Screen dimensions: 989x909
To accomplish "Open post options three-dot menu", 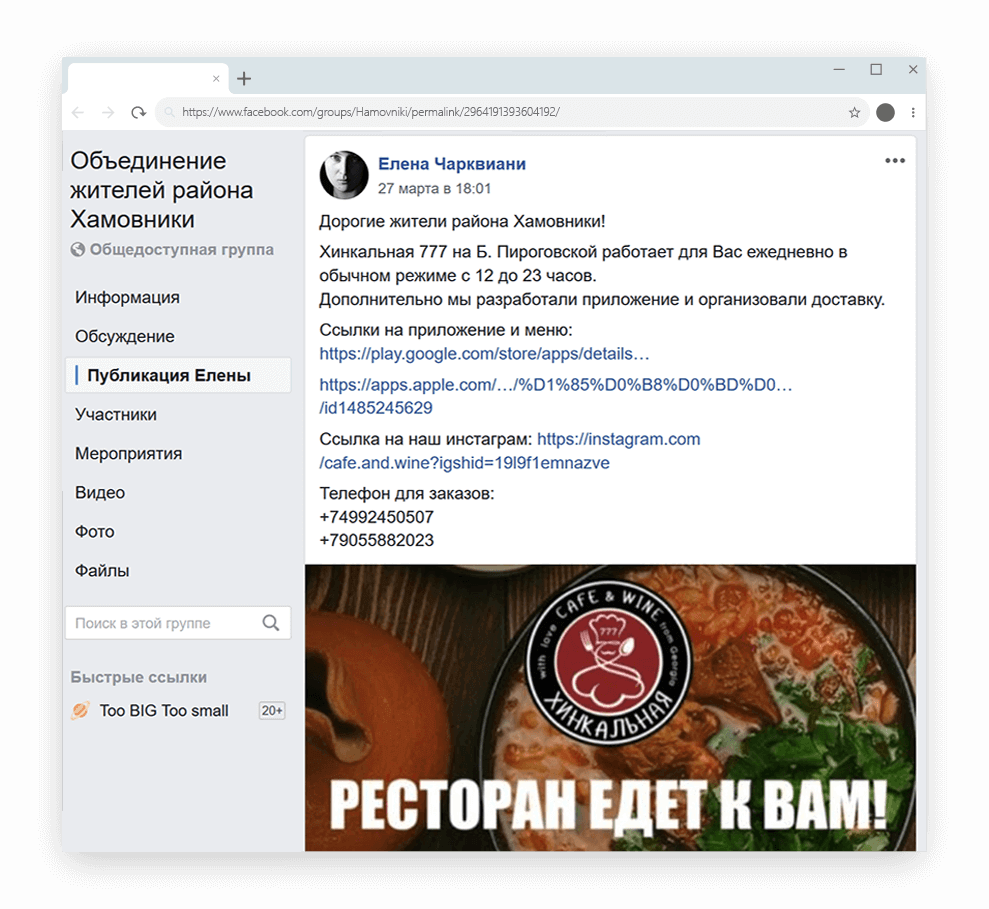I will [895, 161].
